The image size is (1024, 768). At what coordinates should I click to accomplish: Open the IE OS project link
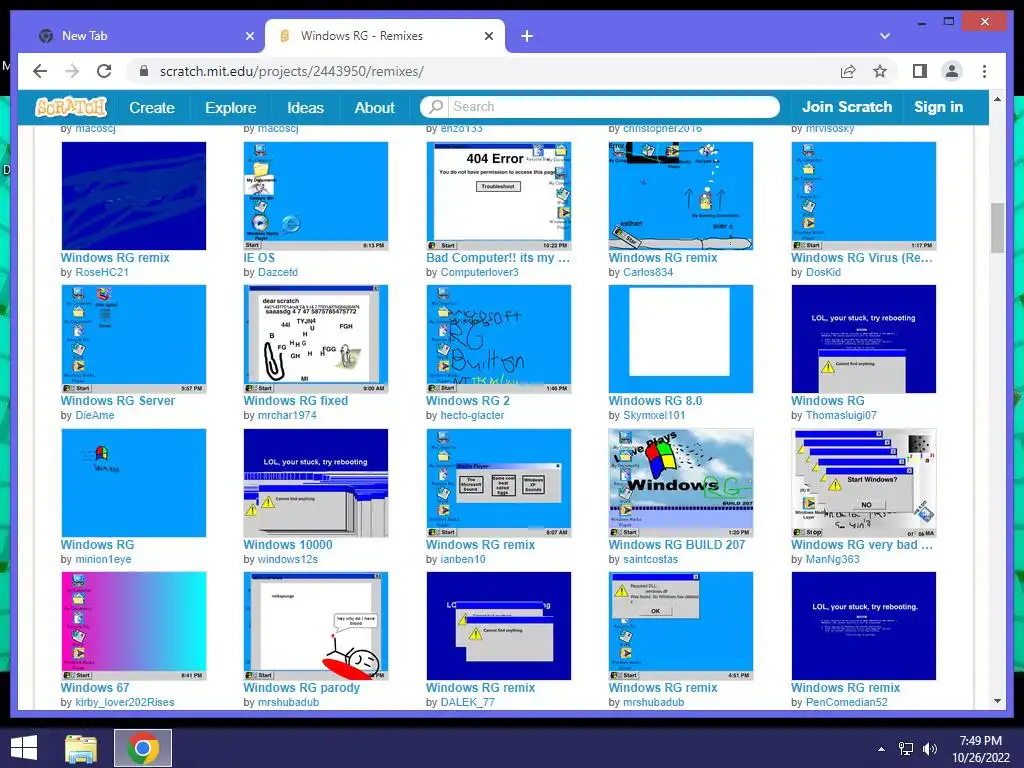[x=259, y=257]
